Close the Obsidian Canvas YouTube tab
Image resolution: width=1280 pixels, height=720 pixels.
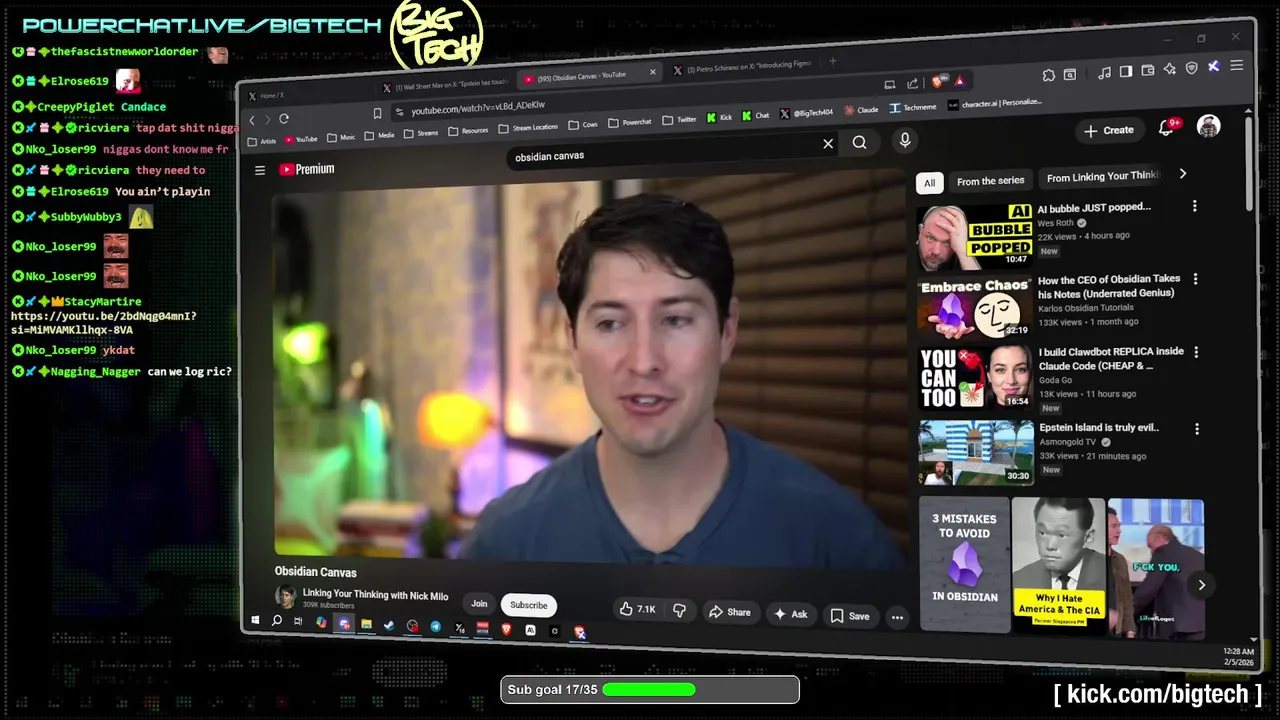click(653, 71)
